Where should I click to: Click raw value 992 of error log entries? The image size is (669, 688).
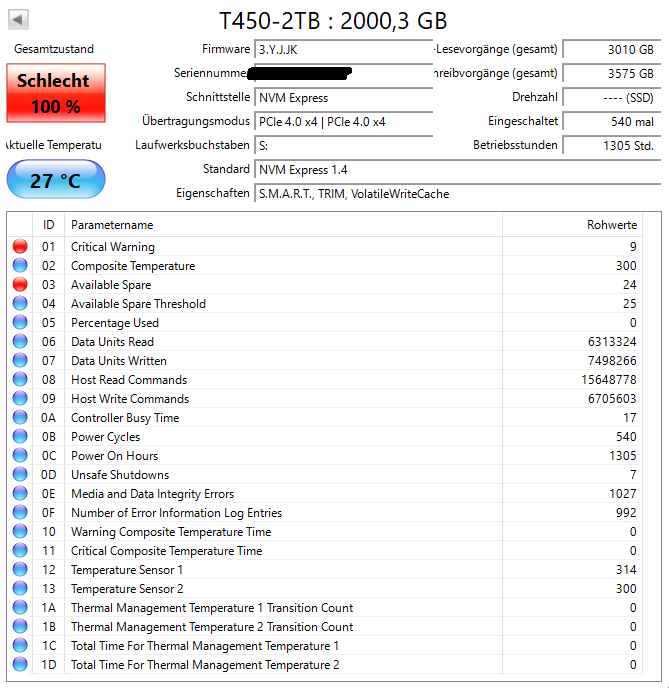pyautogui.click(x=626, y=513)
